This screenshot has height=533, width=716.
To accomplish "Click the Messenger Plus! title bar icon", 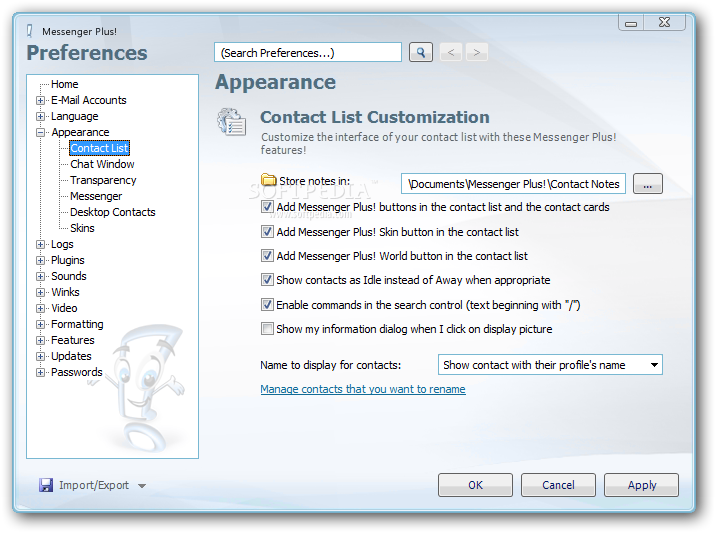I will tap(30, 31).
